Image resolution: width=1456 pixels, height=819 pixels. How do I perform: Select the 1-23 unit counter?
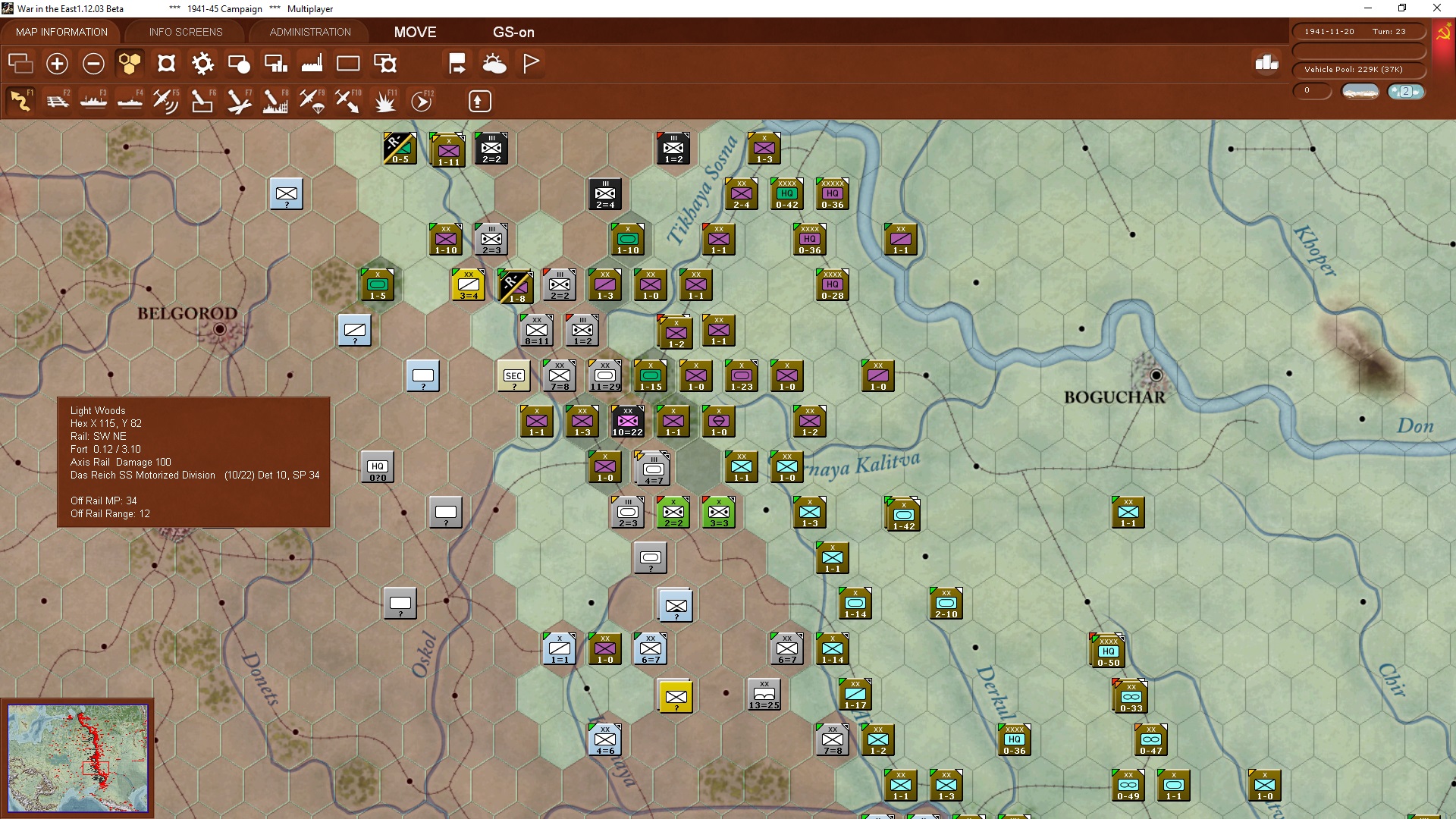pos(742,376)
